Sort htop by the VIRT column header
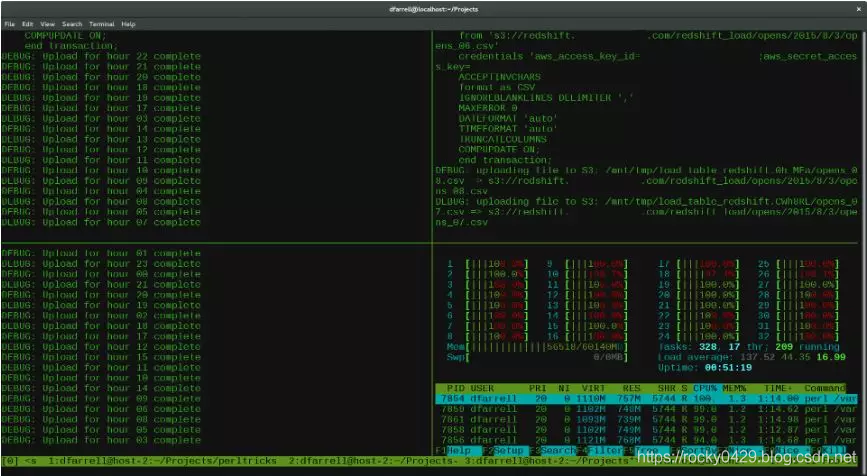 (594, 388)
